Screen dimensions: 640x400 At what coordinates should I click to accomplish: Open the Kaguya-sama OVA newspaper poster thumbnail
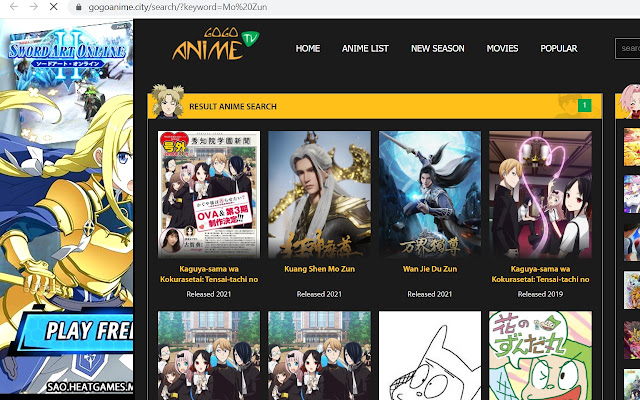click(x=209, y=195)
